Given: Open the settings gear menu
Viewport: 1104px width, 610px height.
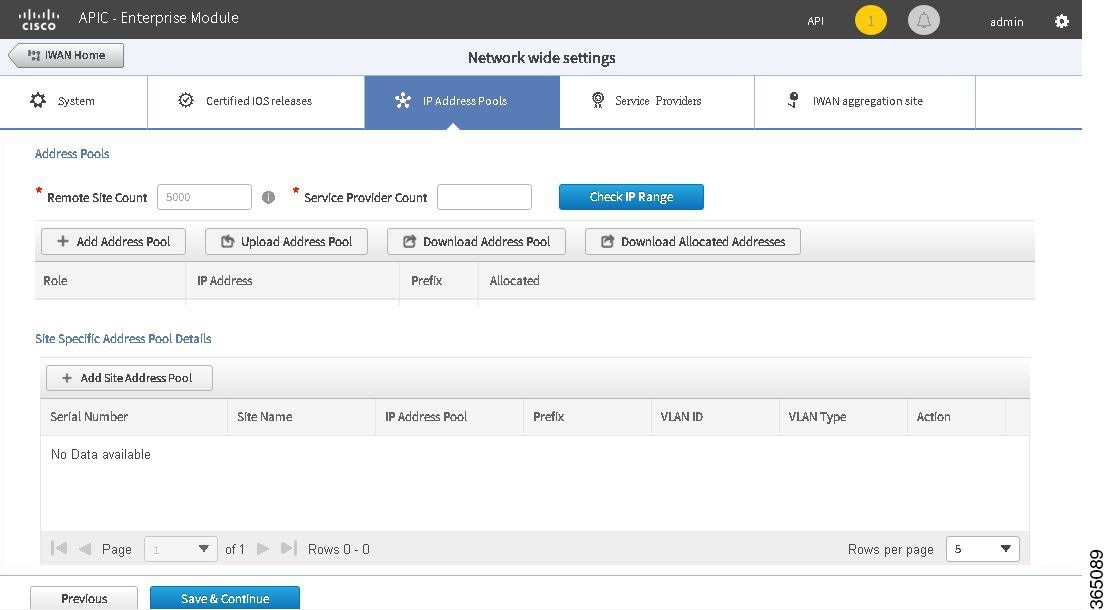Looking at the screenshot, I should [x=1061, y=19].
